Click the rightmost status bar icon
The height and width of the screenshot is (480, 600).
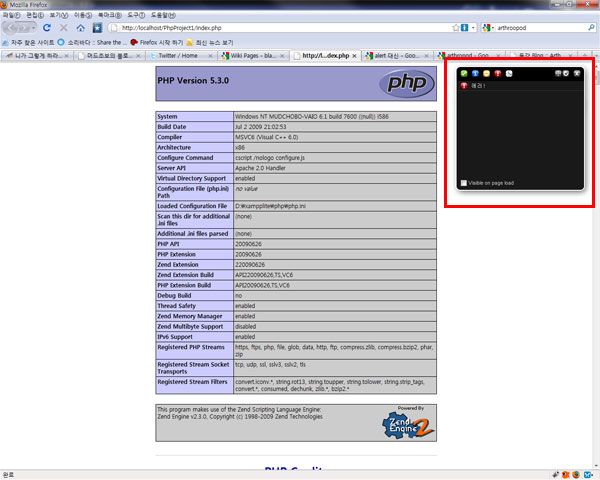click(589, 475)
